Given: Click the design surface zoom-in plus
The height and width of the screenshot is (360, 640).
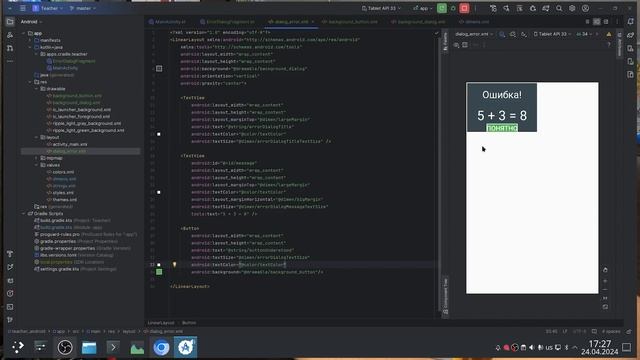Looking at the screenshot, I should (x=605, y=281).
